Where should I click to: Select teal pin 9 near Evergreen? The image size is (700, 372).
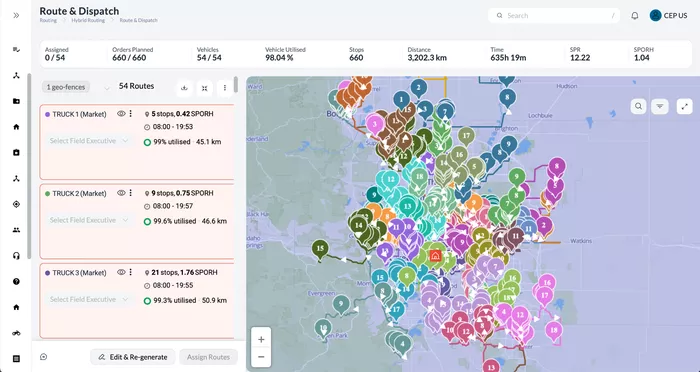(x=341, y=305)
